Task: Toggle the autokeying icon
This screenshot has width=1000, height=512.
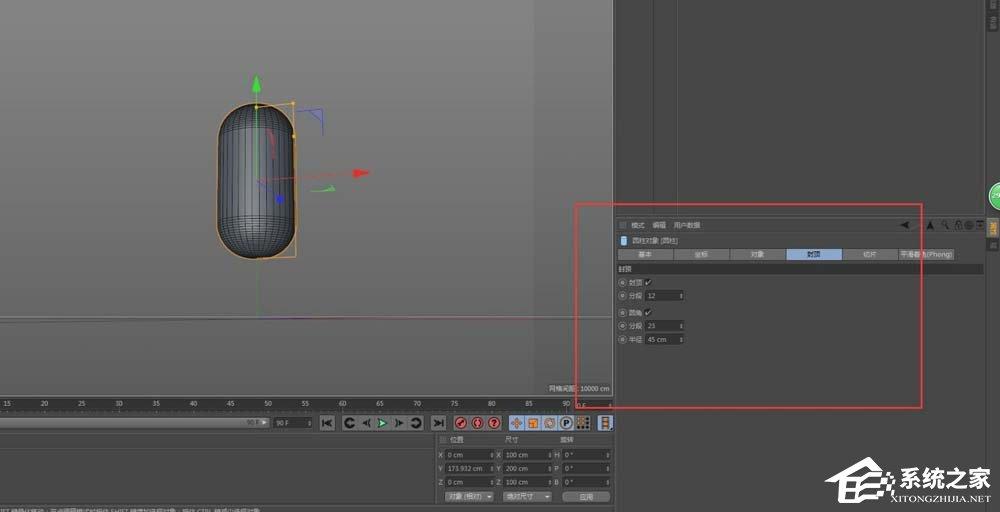Action: pyautogui.click(x=477, y=423)
